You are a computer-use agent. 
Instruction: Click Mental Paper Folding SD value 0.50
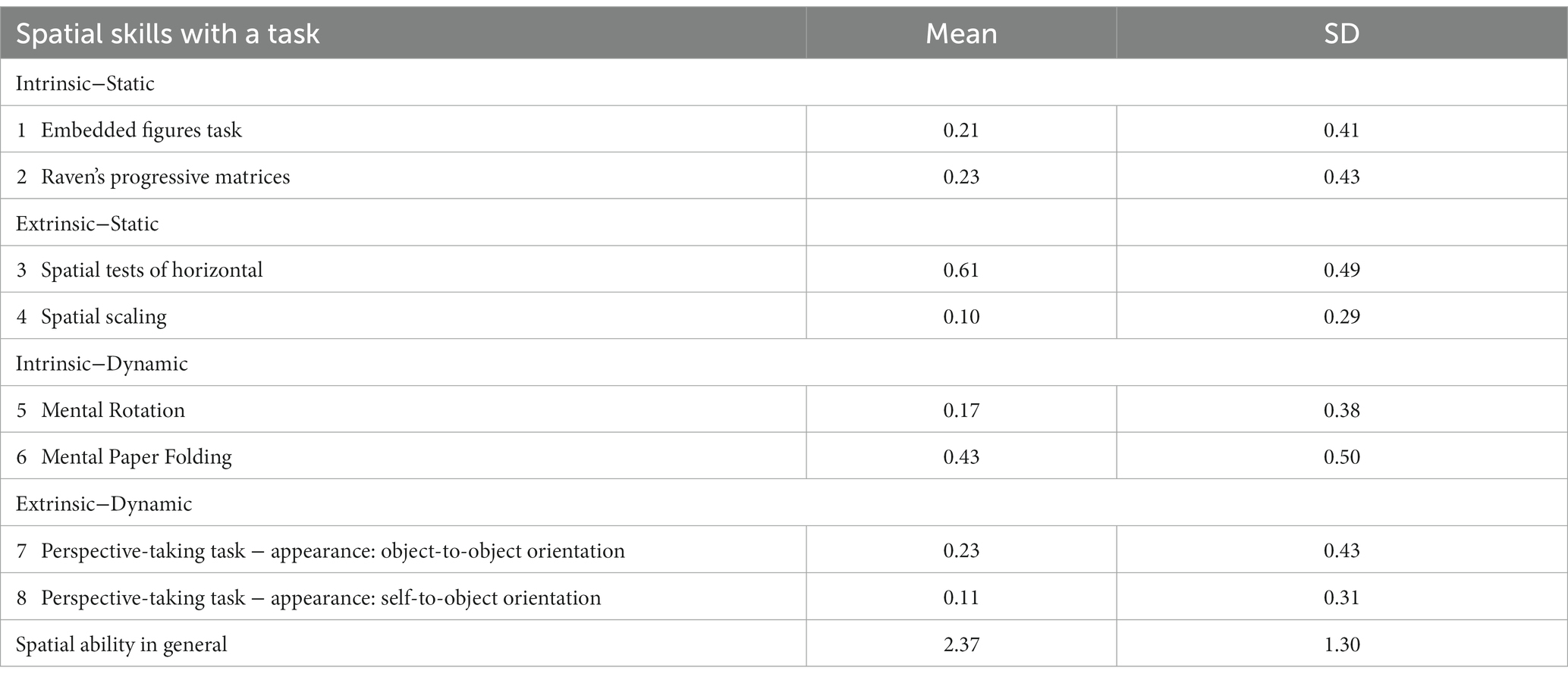pos(1341,457)
